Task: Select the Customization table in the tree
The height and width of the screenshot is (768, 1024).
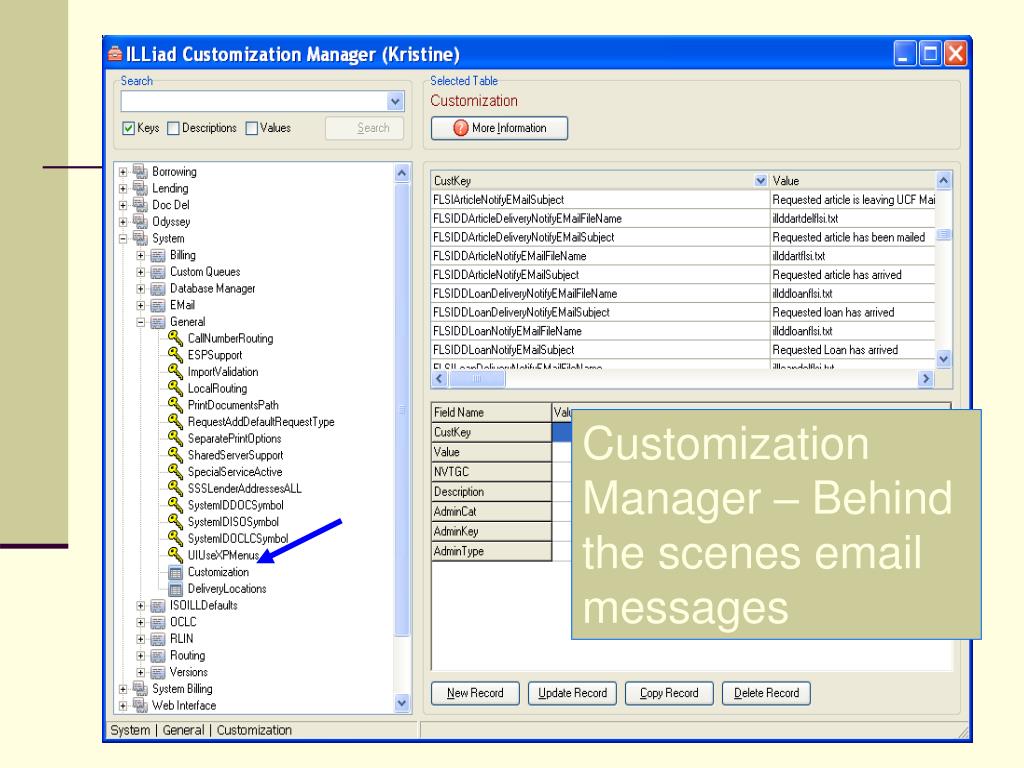Action: [x=218, y=572]
